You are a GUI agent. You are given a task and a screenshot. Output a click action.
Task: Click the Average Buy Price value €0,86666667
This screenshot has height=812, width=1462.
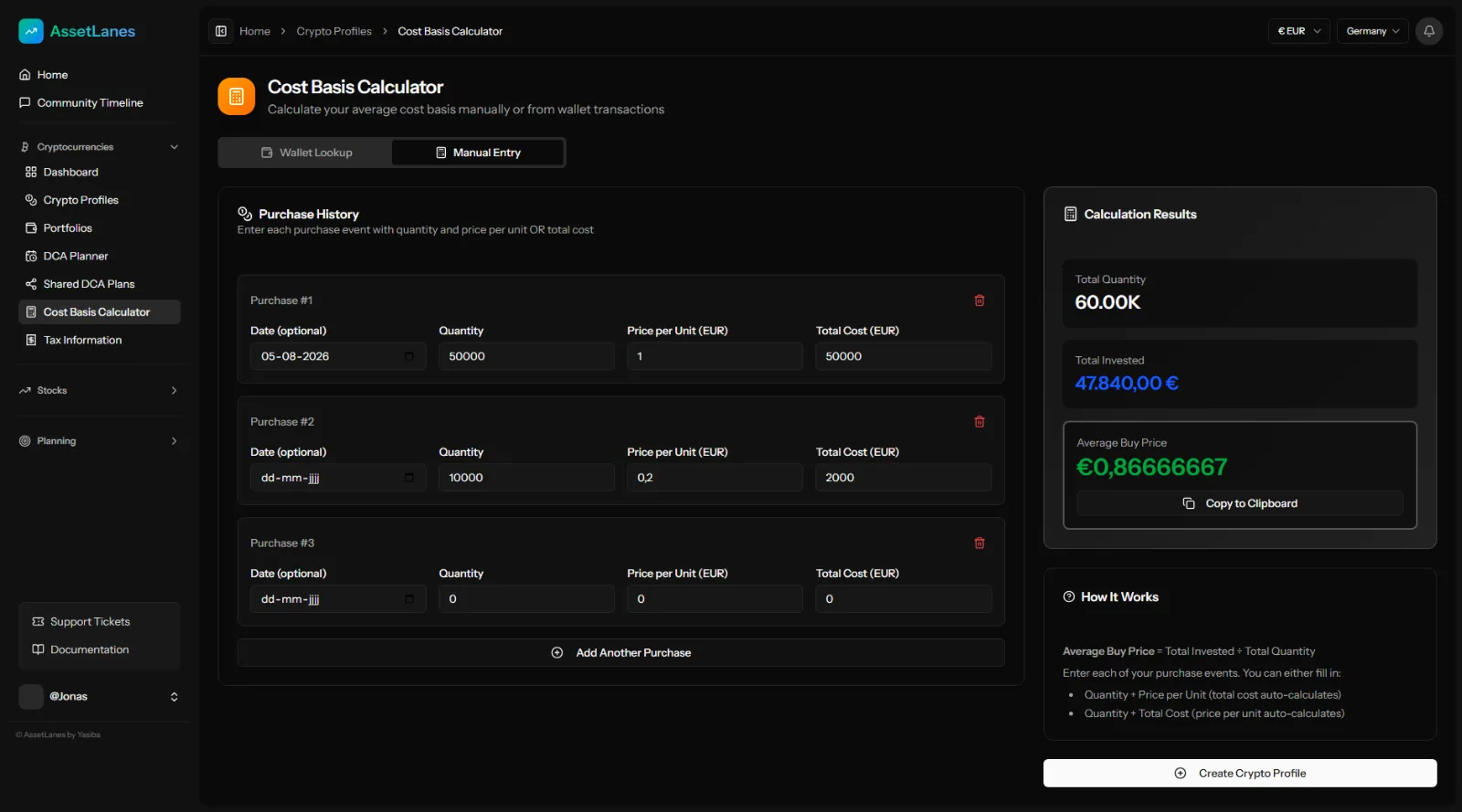(x=1151, y=468)
